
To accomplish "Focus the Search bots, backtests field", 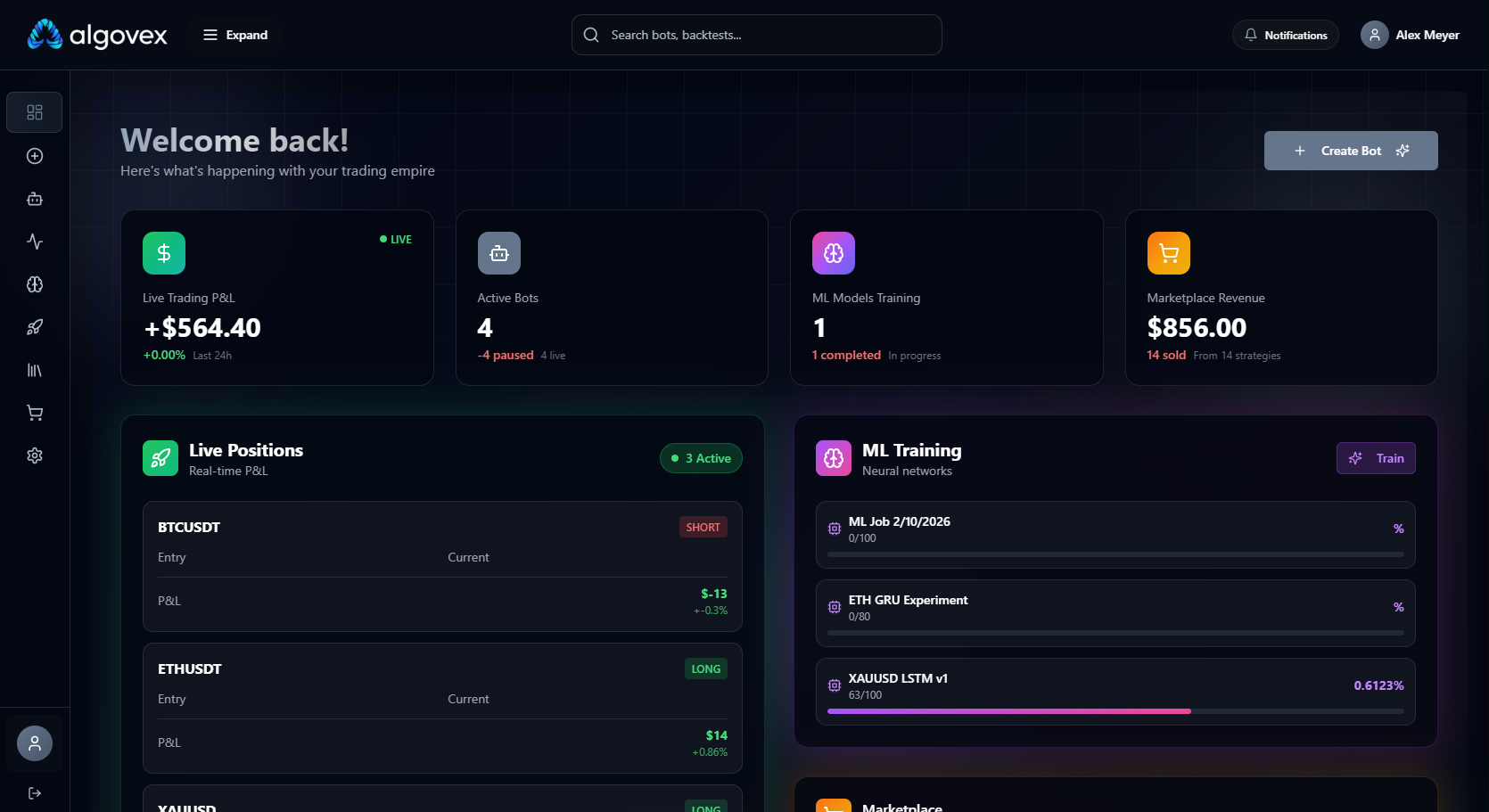I will (756, 35).
